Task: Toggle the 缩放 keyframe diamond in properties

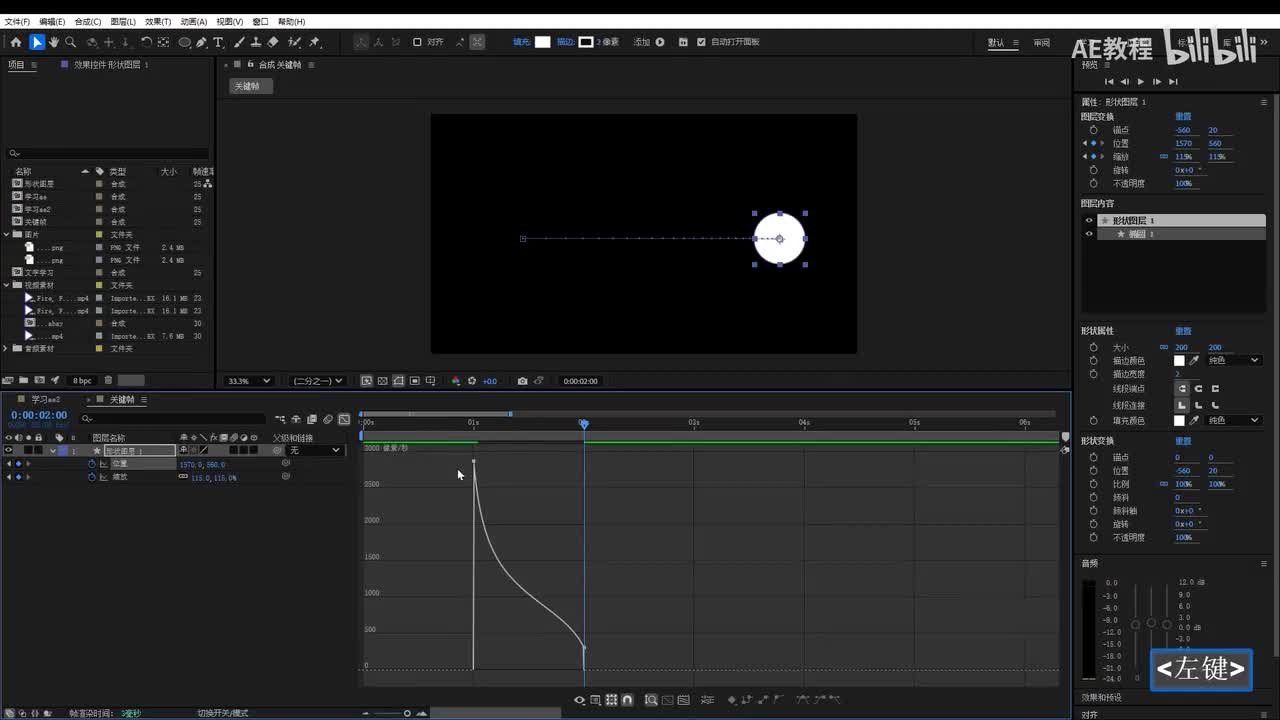Action: pos(1093,156)
